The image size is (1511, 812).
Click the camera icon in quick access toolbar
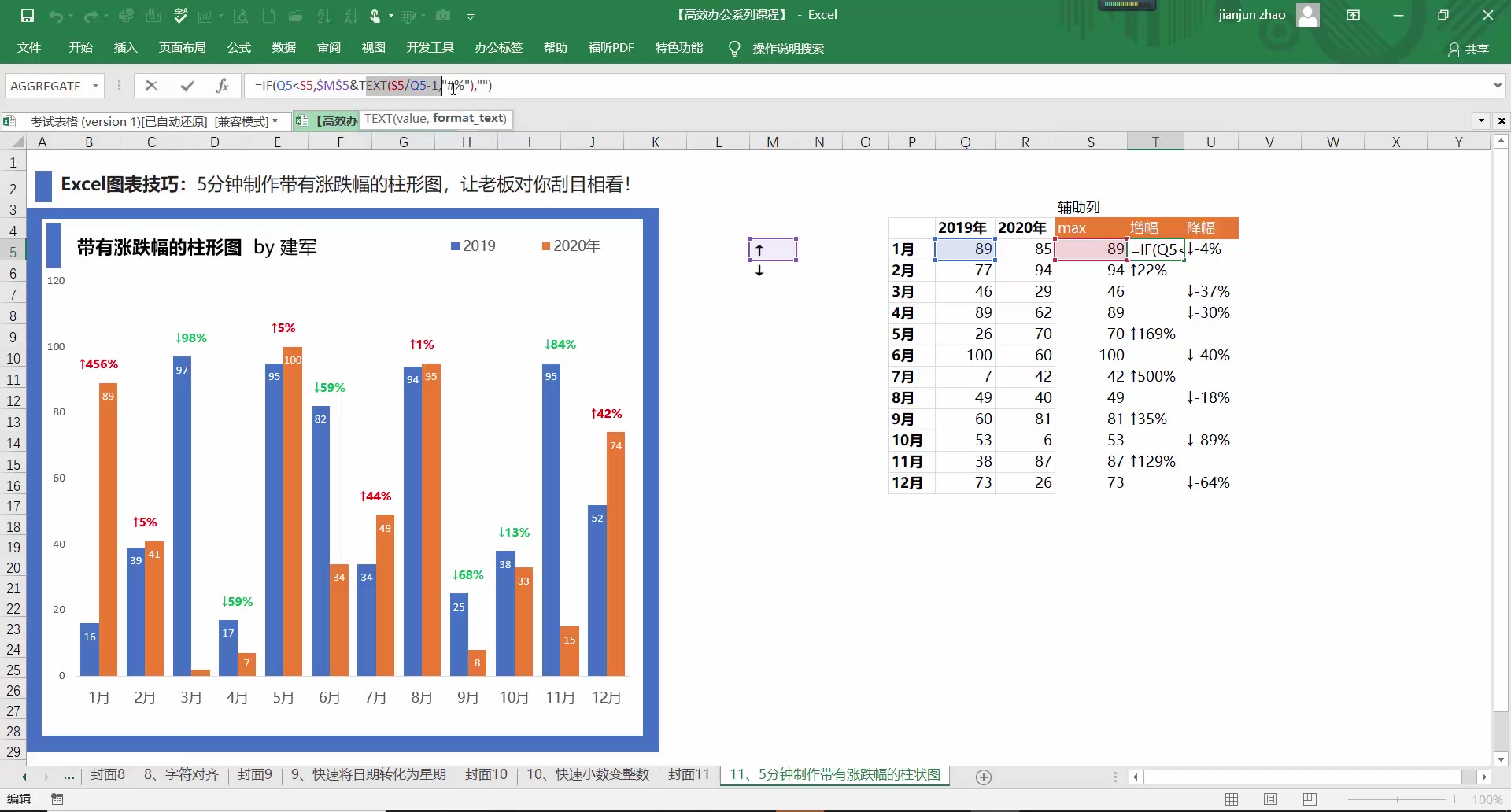tap(443, 16)
